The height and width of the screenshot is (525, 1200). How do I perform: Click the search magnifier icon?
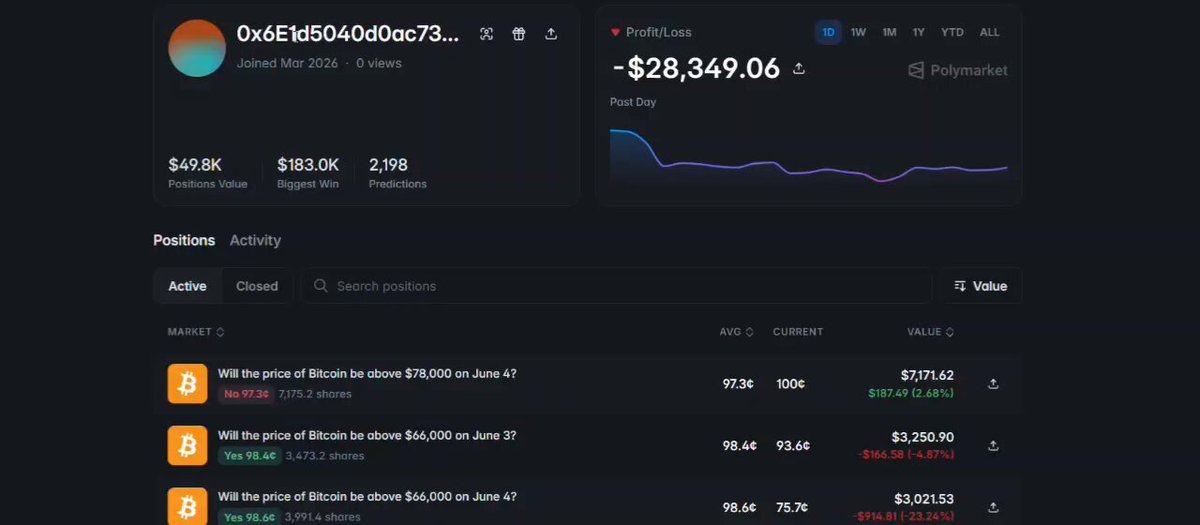click(320, 286)
